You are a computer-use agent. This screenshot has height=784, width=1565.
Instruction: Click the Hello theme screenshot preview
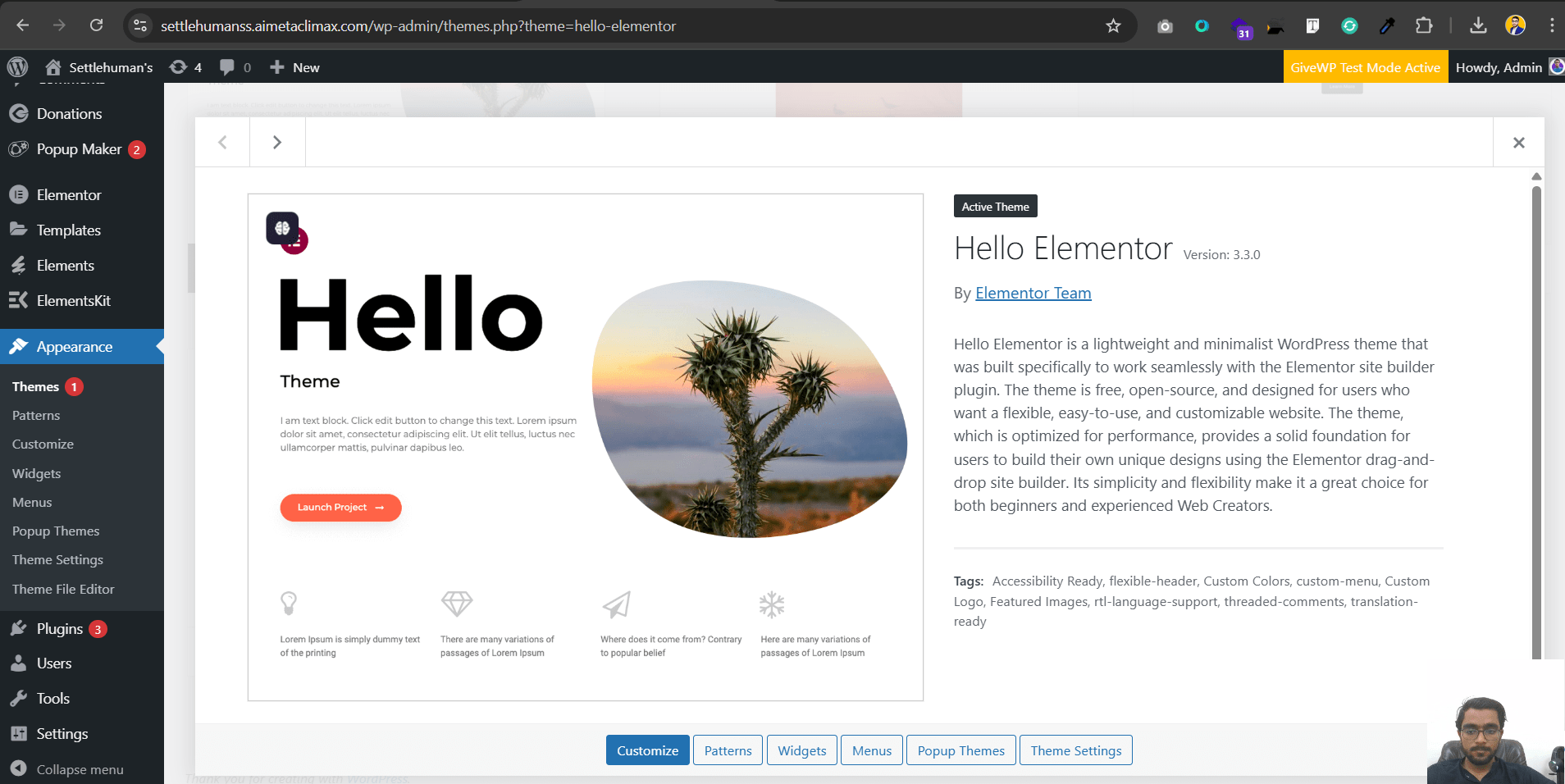point(586,447)
